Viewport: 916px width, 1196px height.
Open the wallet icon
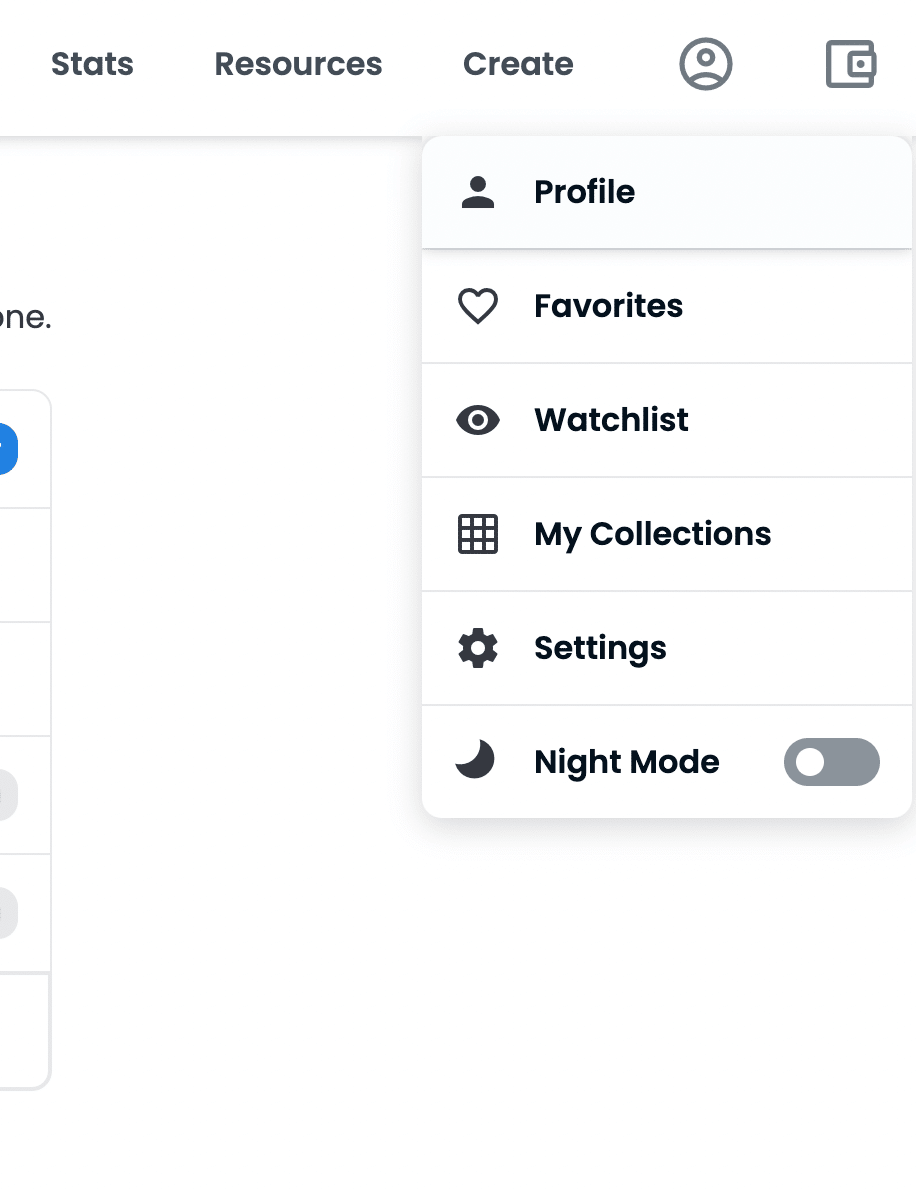pyautogui.click(x=849, y=63)
